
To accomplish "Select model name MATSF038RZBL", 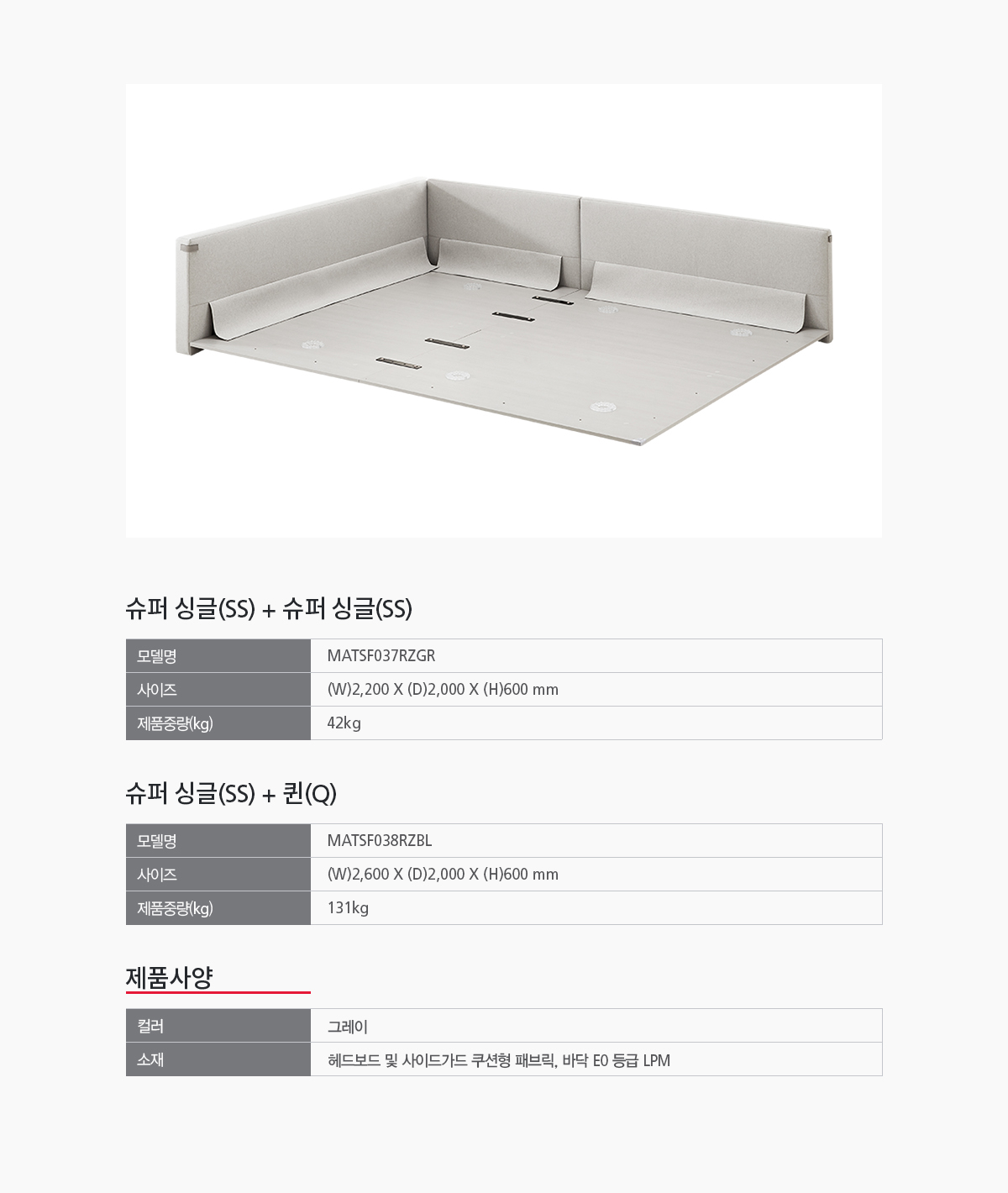I will (380, 841).
